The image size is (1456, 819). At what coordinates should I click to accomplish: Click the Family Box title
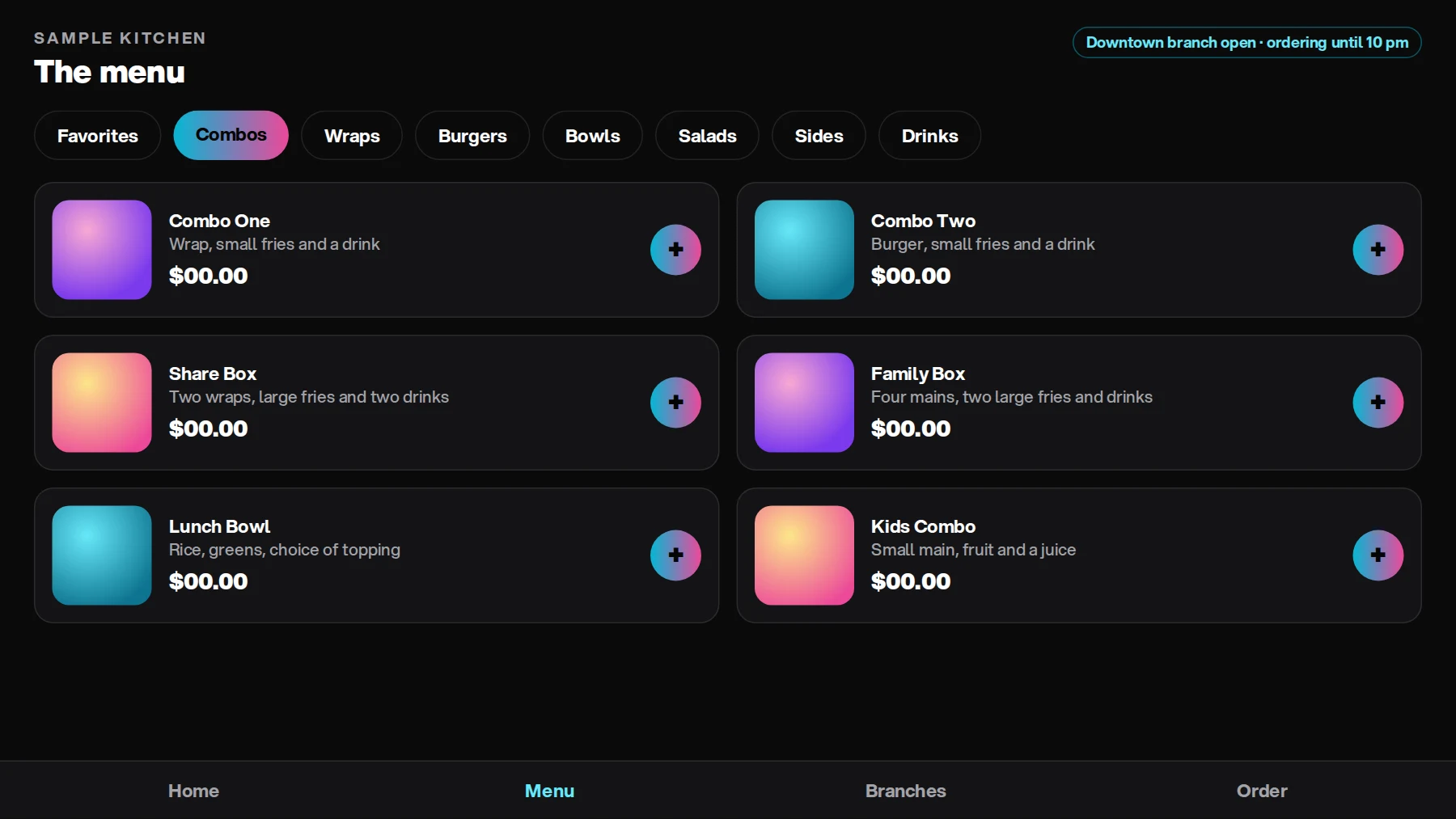(x=918, y=374)
